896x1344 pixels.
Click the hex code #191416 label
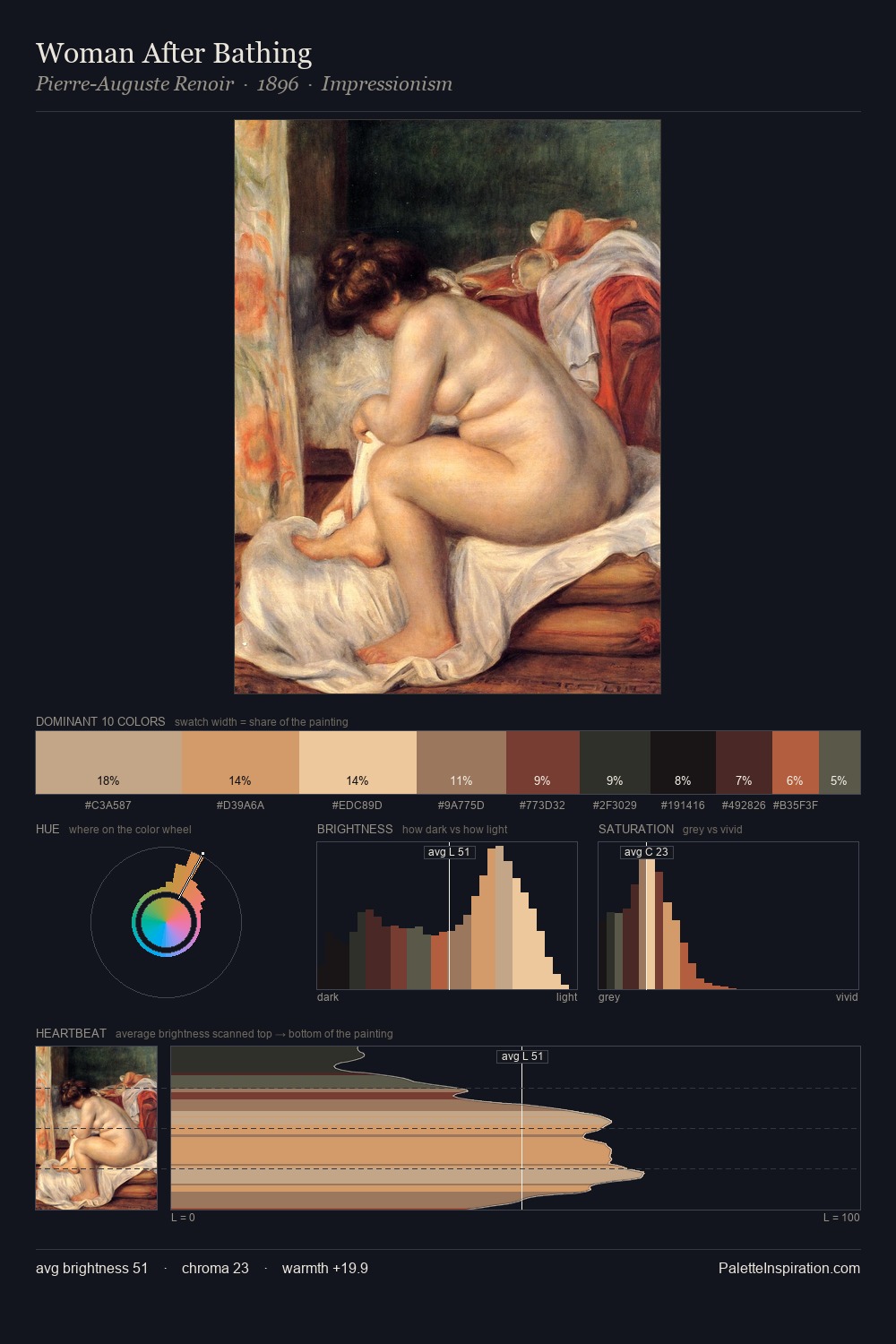[x=683, y=805]
